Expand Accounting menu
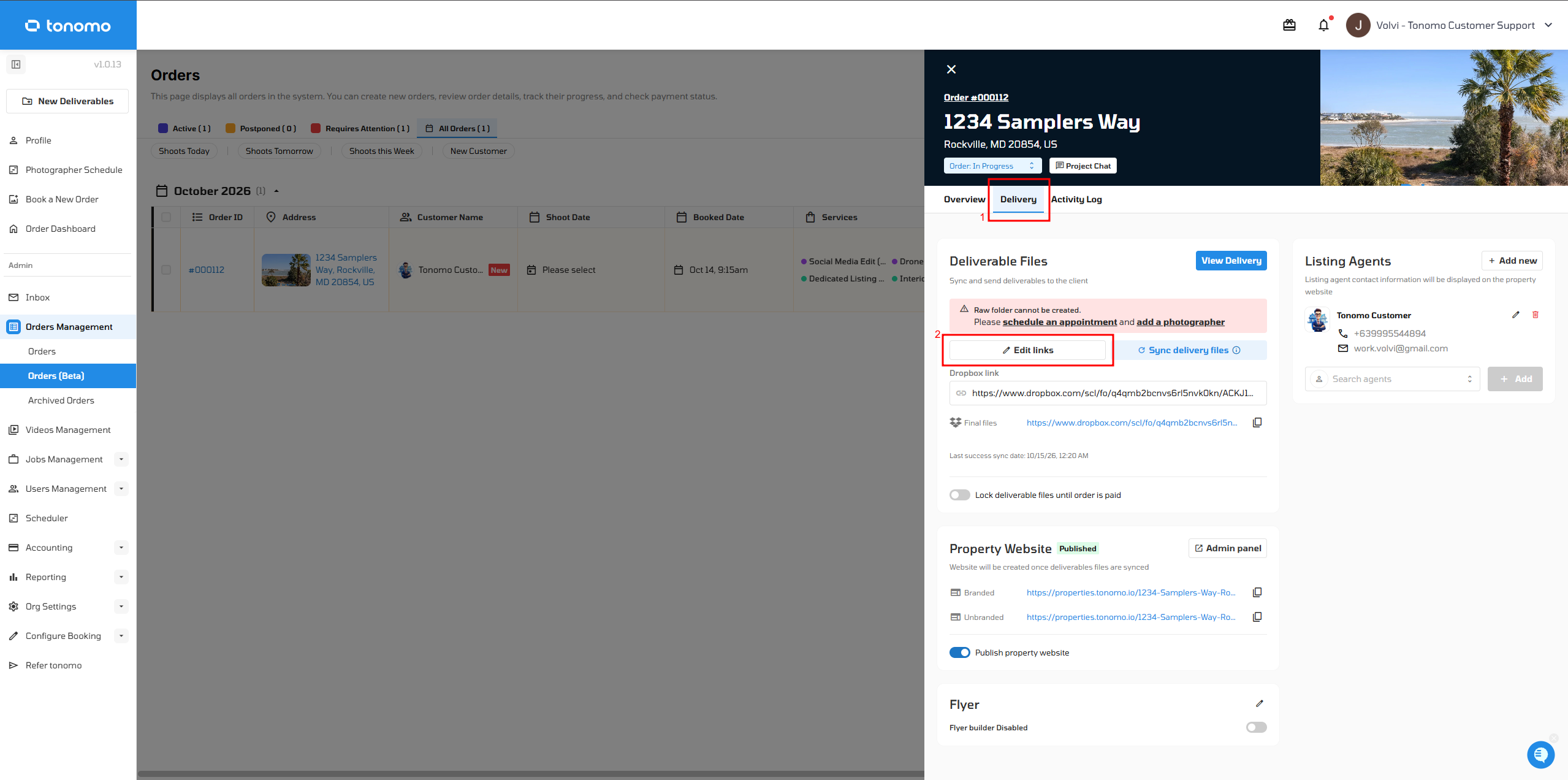Screen dimensions: 1568x780 pos(121,548)
